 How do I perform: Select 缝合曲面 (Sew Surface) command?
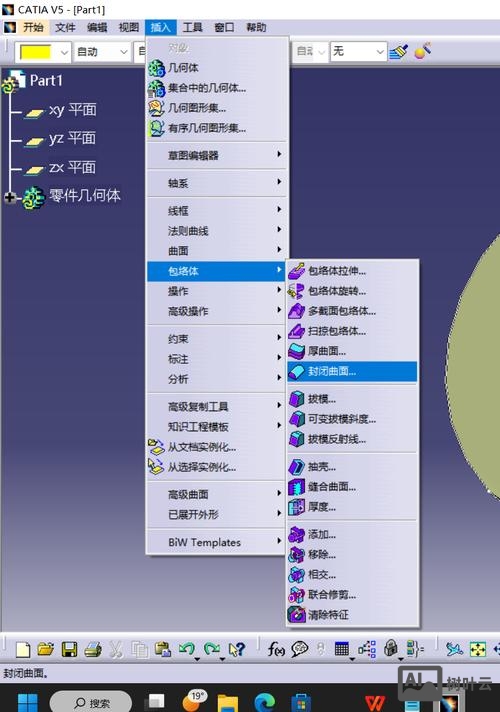click(x=352, y=487)
